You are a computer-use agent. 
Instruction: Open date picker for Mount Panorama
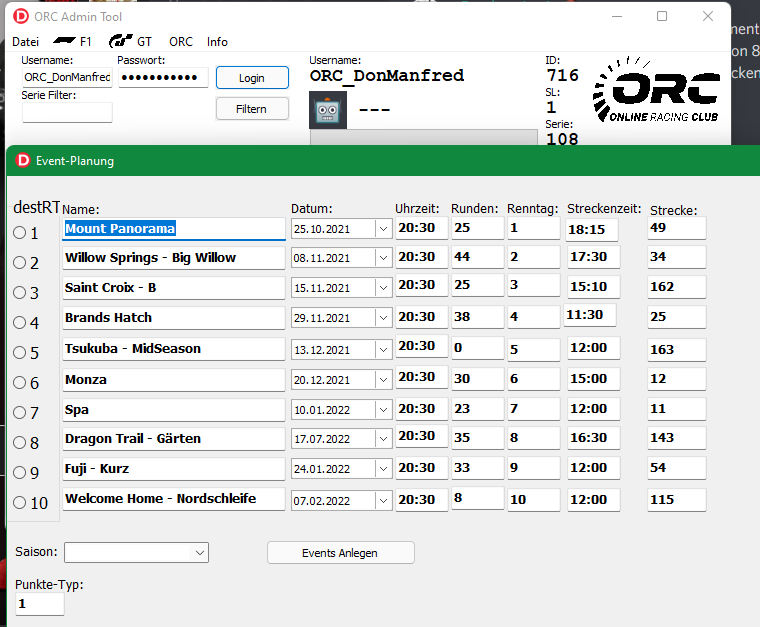tap(383, 229)
